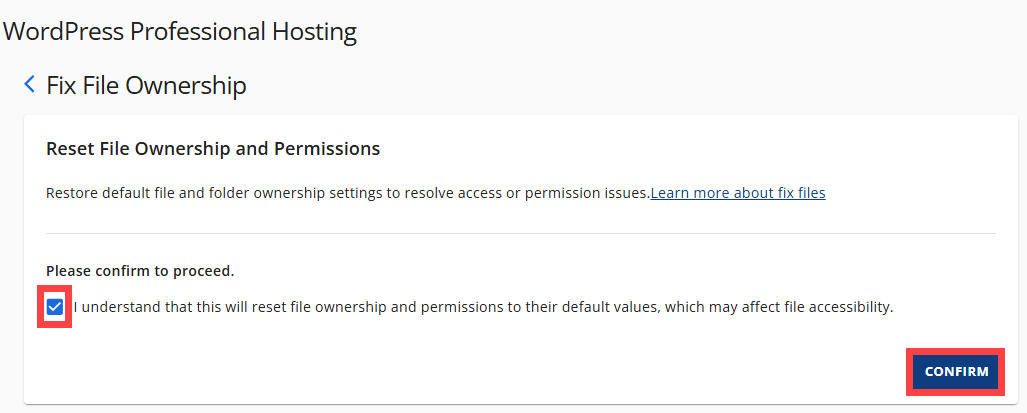The width and height of the screenshot is (1027, 413).
Task: Uncheck the reset acknowledgment checkbox
Action: [x=55, y=307]
